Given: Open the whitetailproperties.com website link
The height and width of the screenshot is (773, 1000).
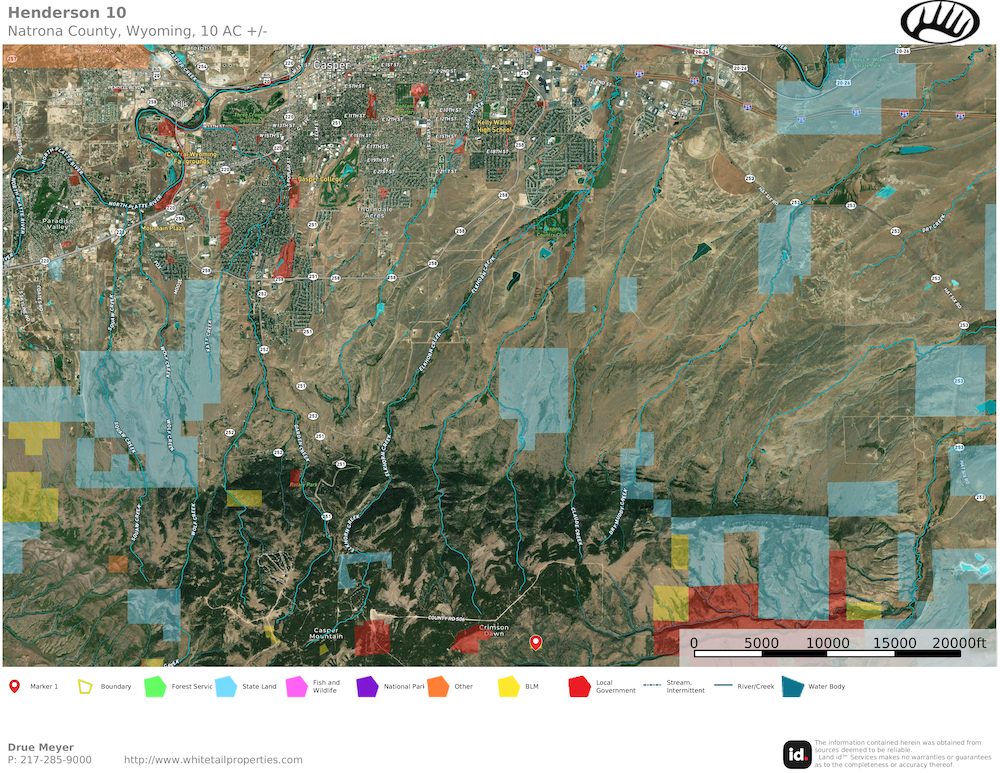Looking at the screenshot, I should 213,760.
